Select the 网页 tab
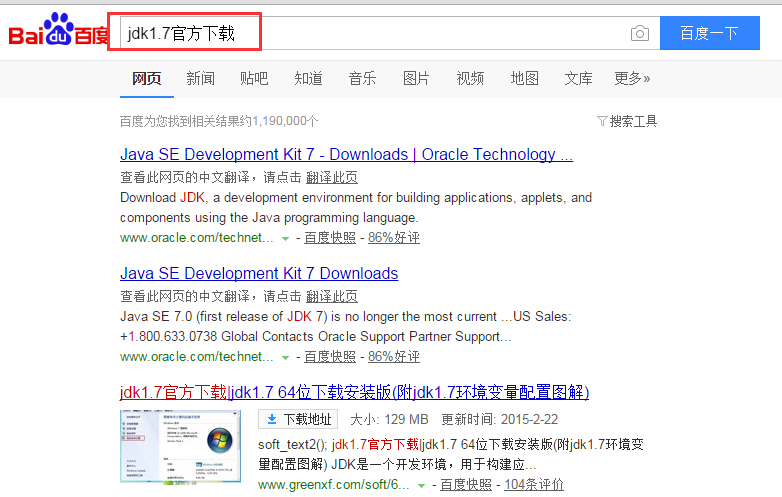 click(x=147, y=78)
